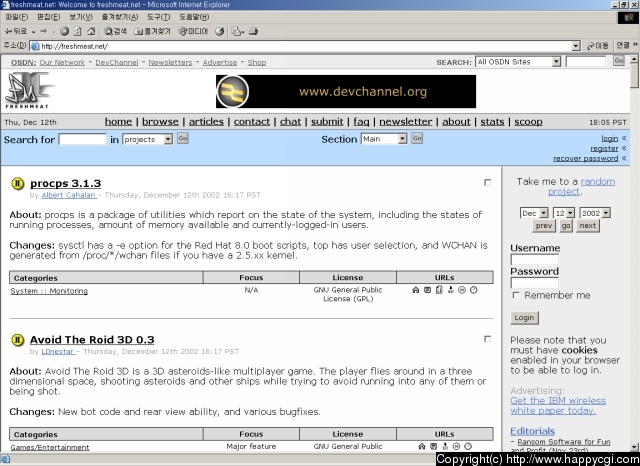Click the Freshmeat logo image
Screen dimensions: 640x466
point(28,90)
